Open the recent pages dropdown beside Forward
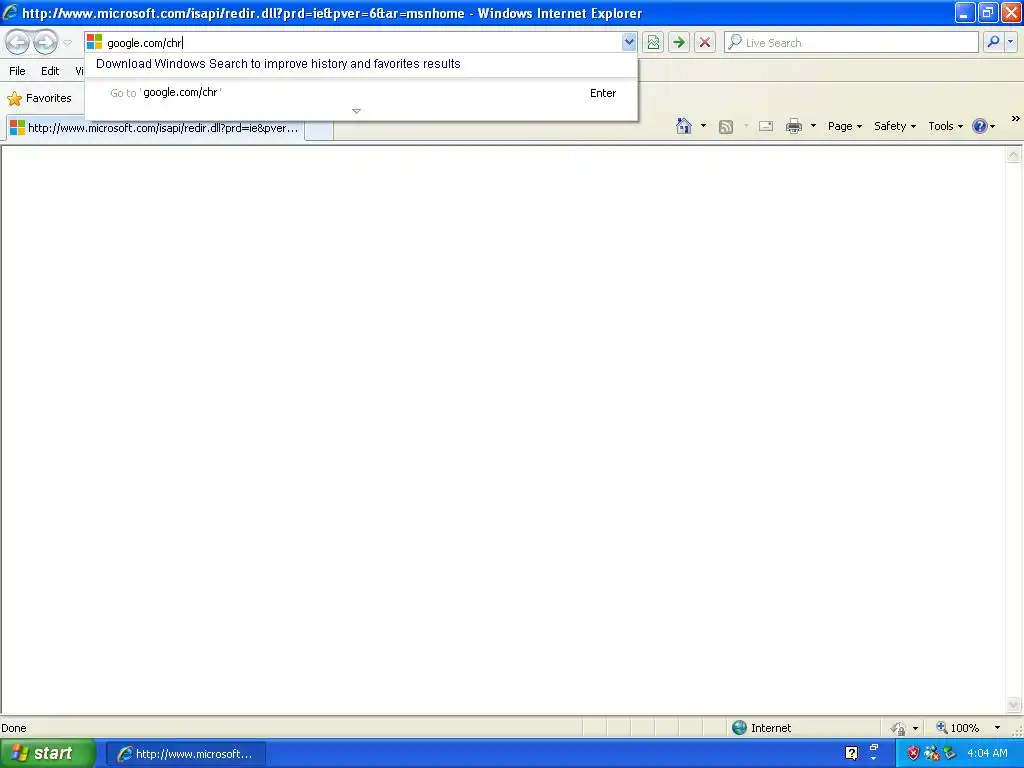1024x768 pixels. (67, 42)
